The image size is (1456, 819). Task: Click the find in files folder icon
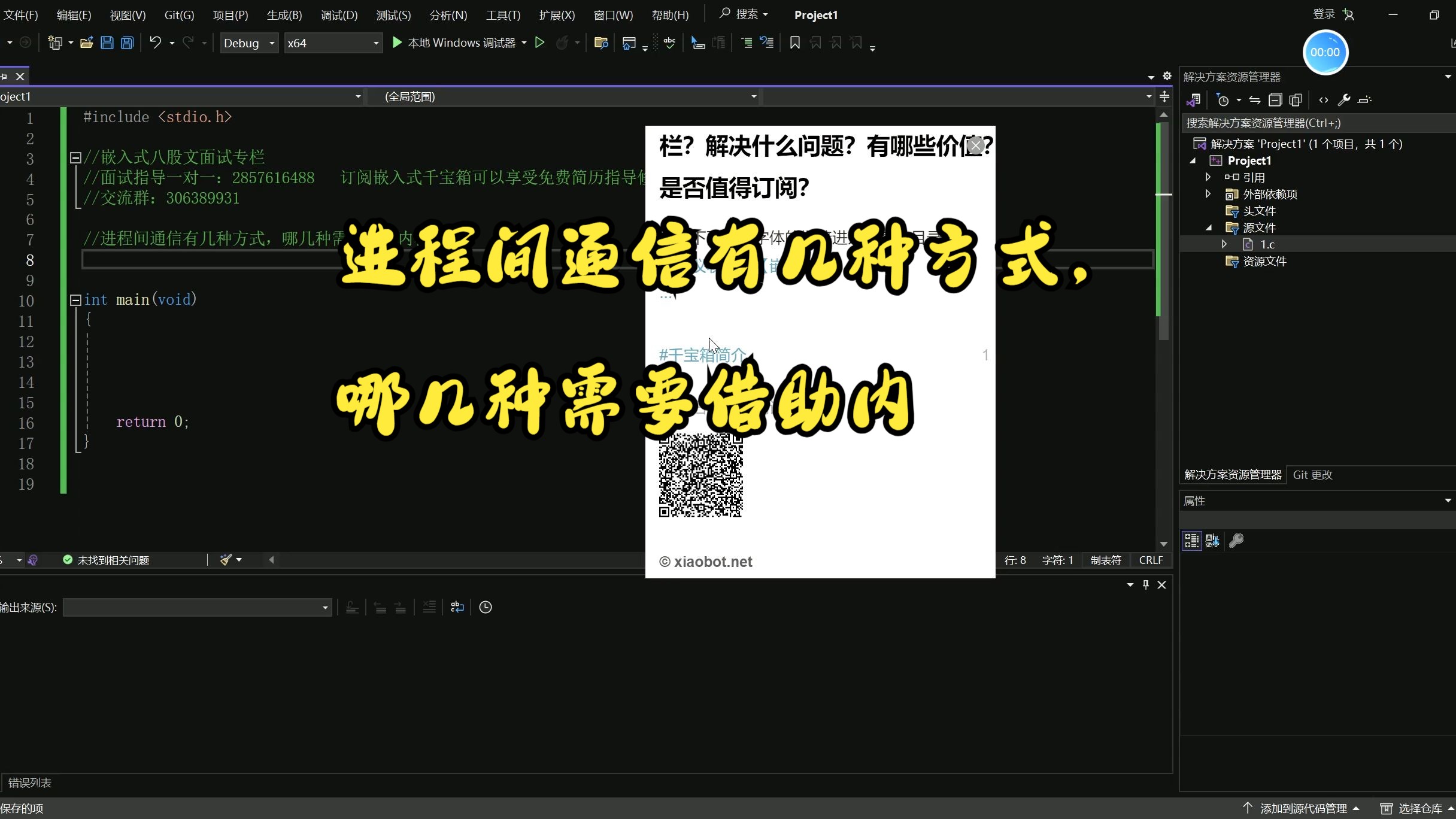pyautogui.click(x=601, y=43)
